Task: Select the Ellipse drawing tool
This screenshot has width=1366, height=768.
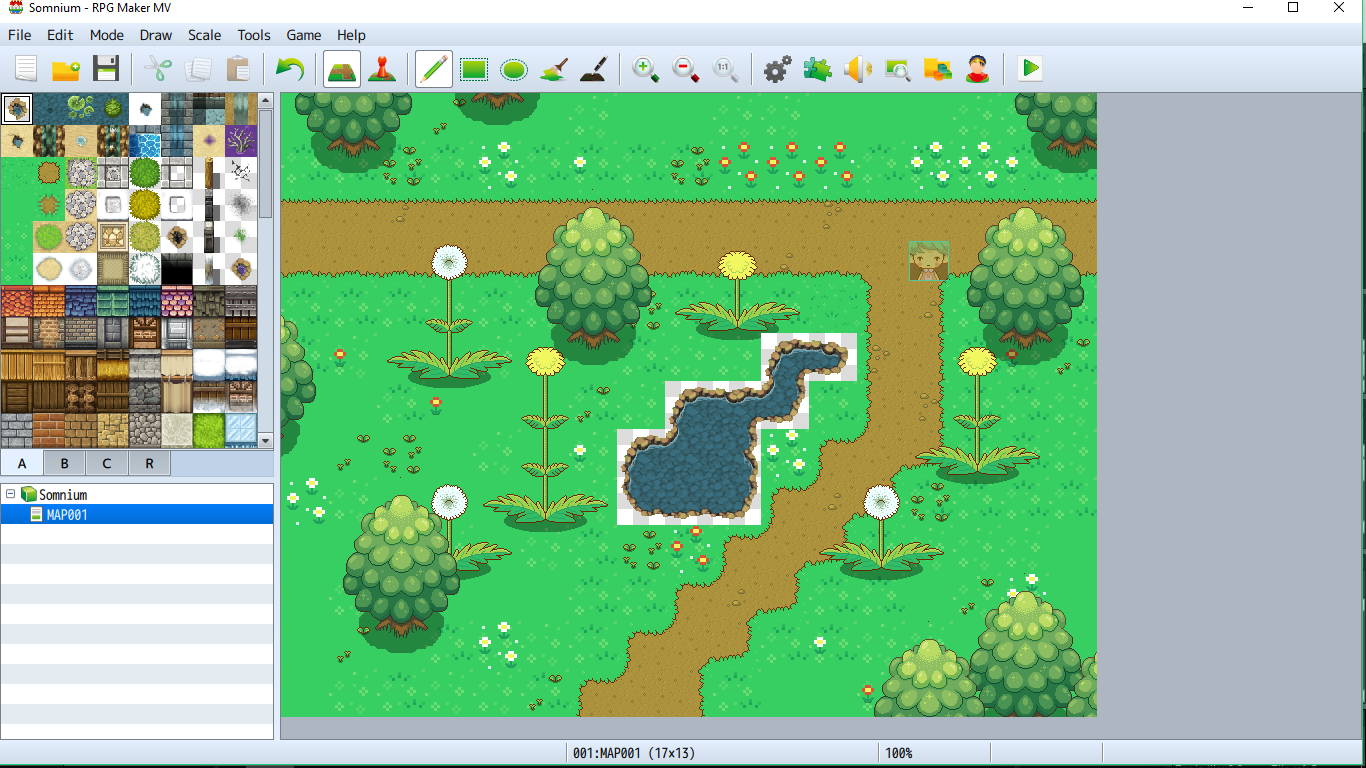Action: point(514,69)
